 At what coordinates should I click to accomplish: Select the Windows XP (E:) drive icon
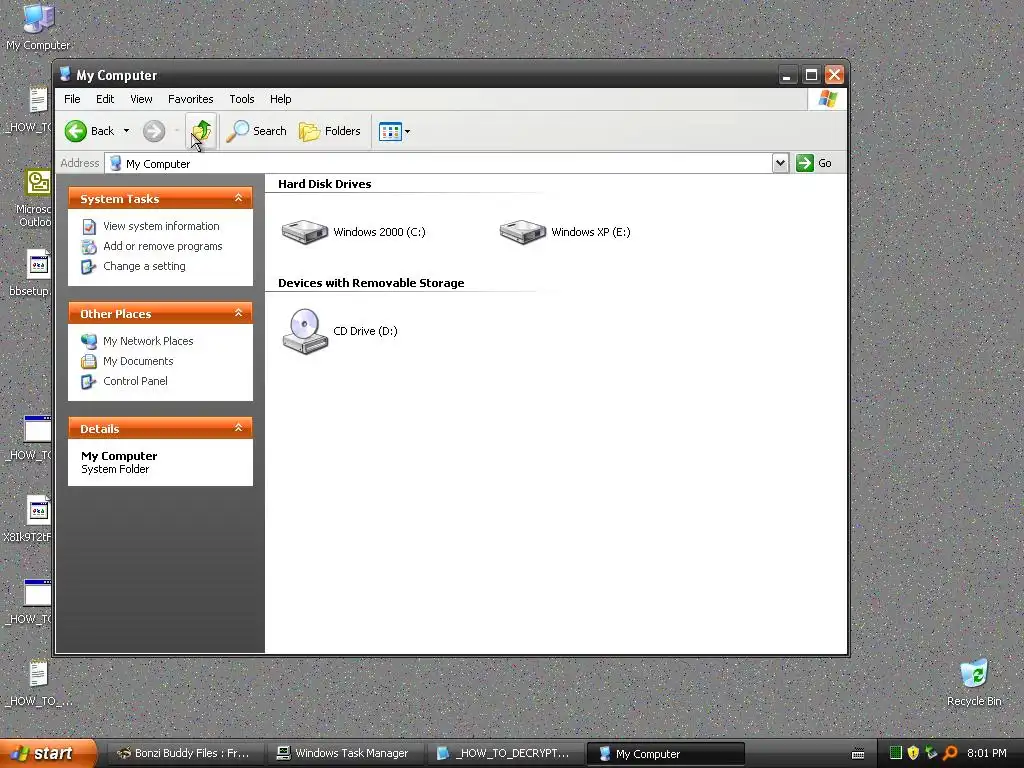pyautogui.click(x=523, y=232)
